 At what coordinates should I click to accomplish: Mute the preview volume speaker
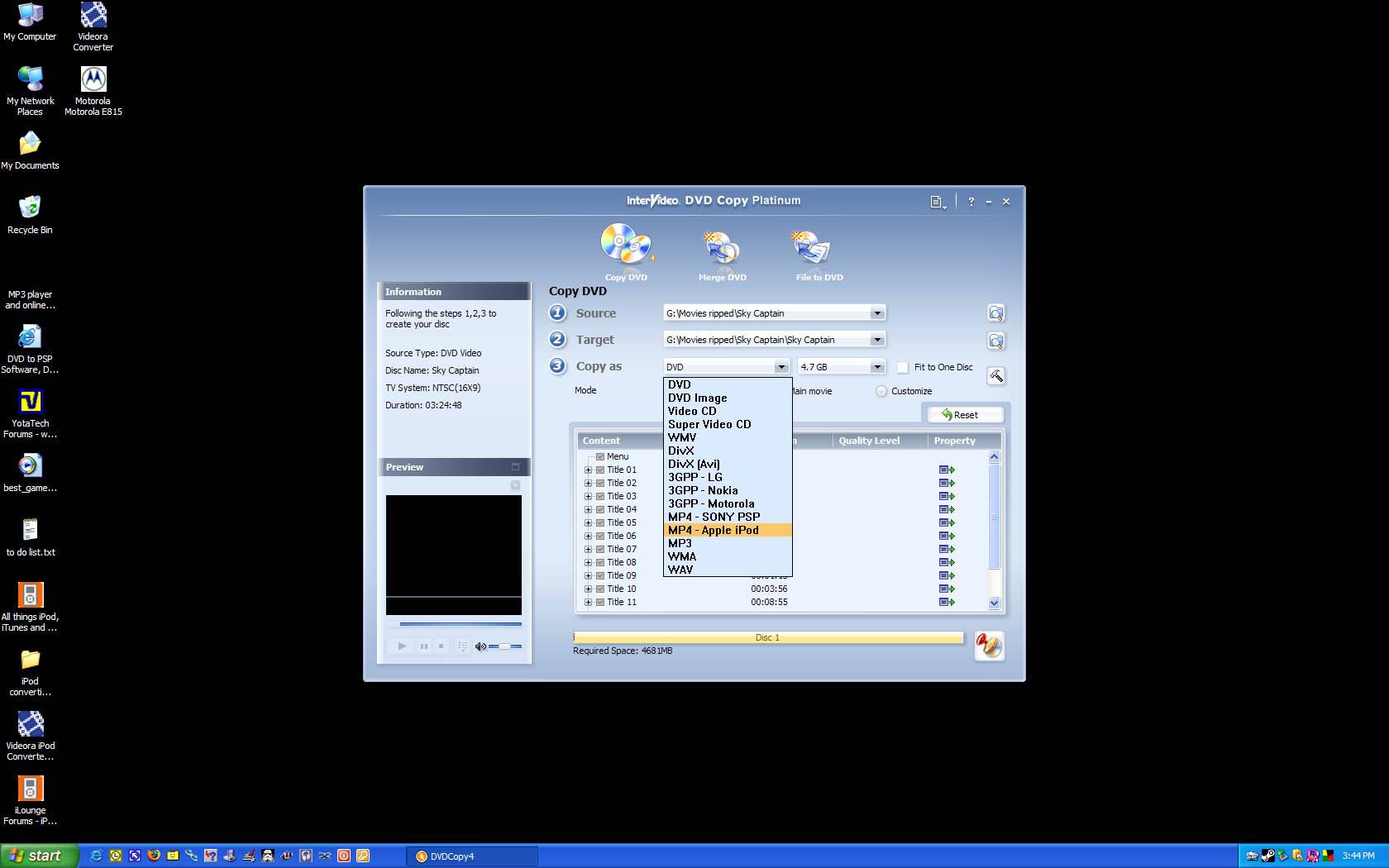pyautogui.click(x=480, y=646)
